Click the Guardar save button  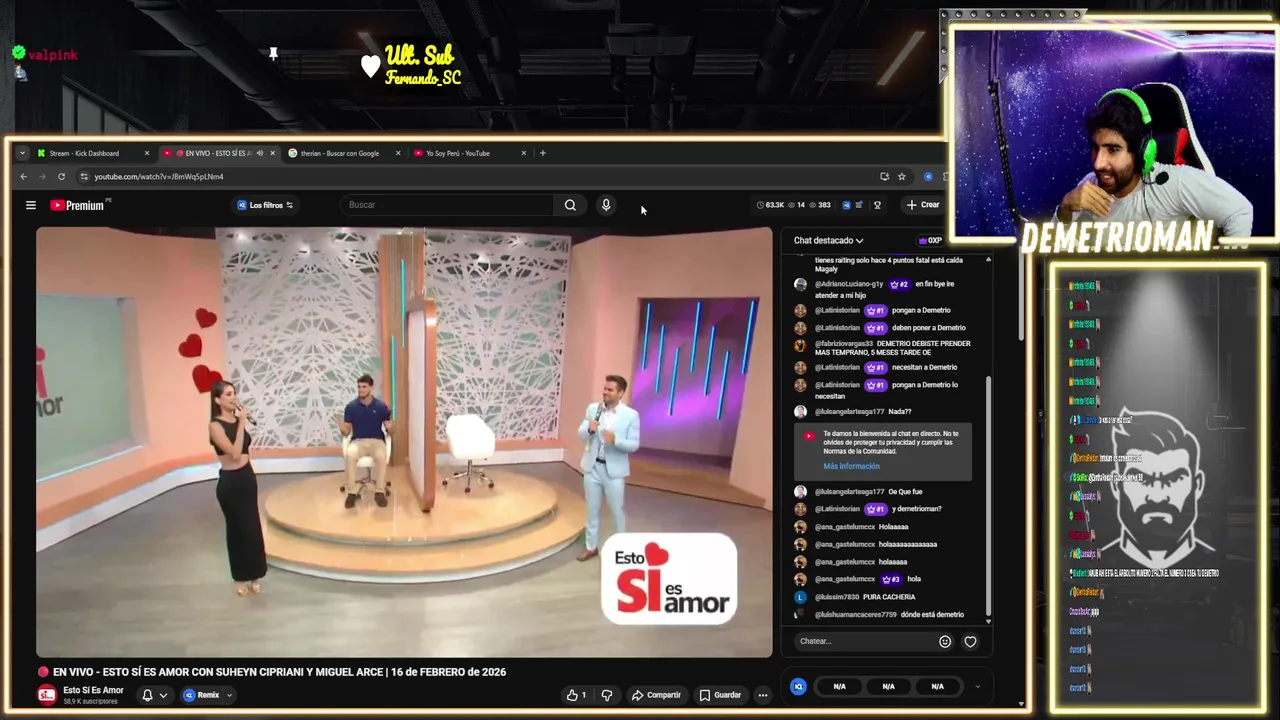point(720,695)
